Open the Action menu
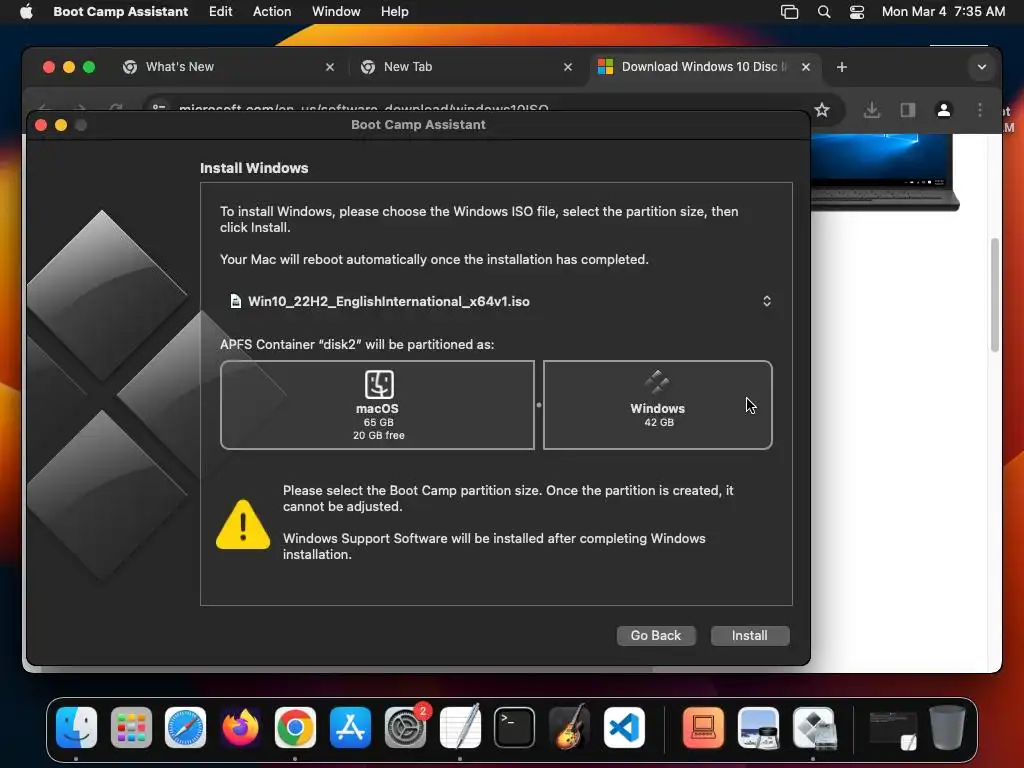Viewport: 1024px width, 768px height. coord(272,12)
